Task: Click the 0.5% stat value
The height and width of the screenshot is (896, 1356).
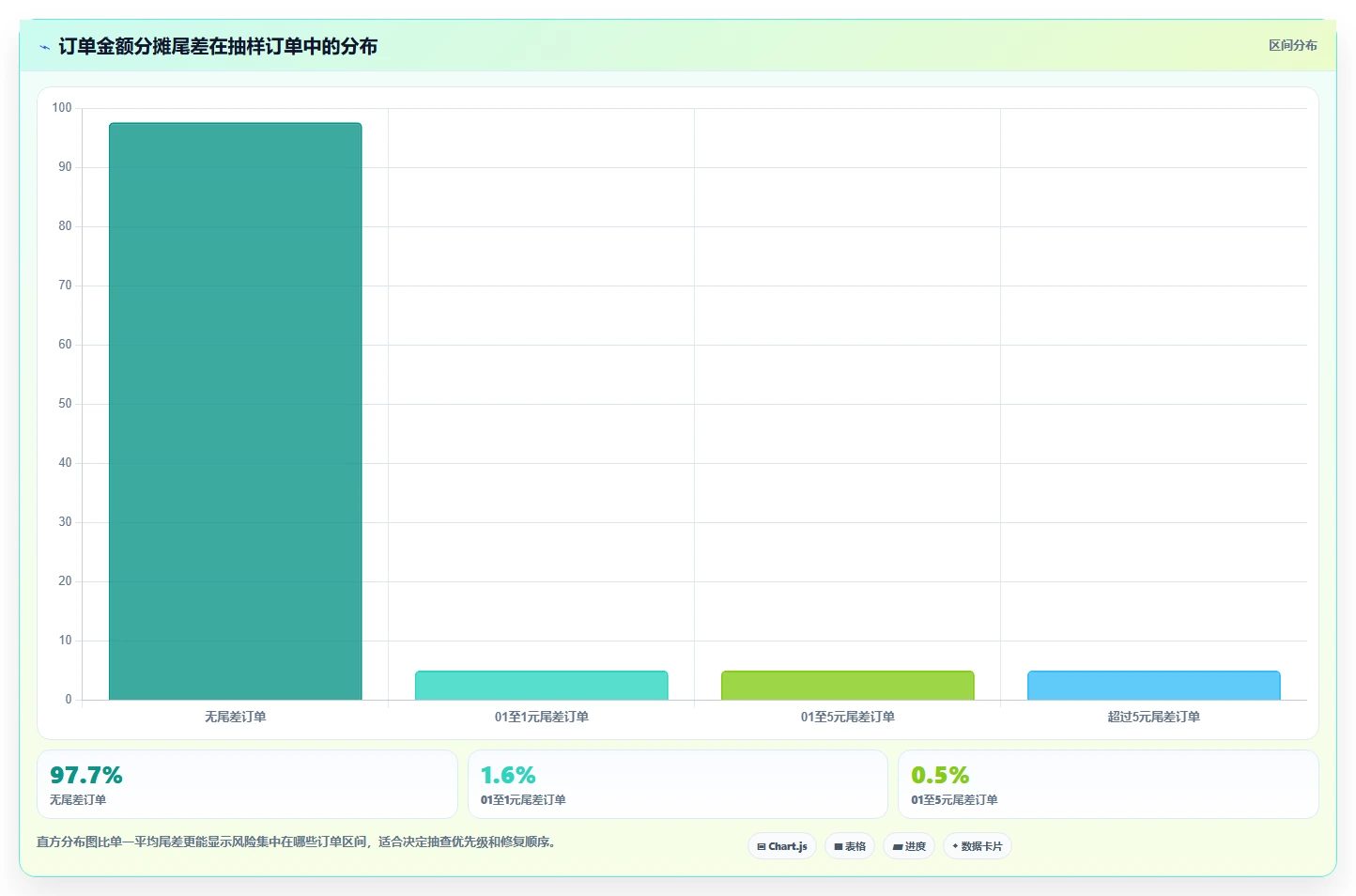Action: (940, 775)
